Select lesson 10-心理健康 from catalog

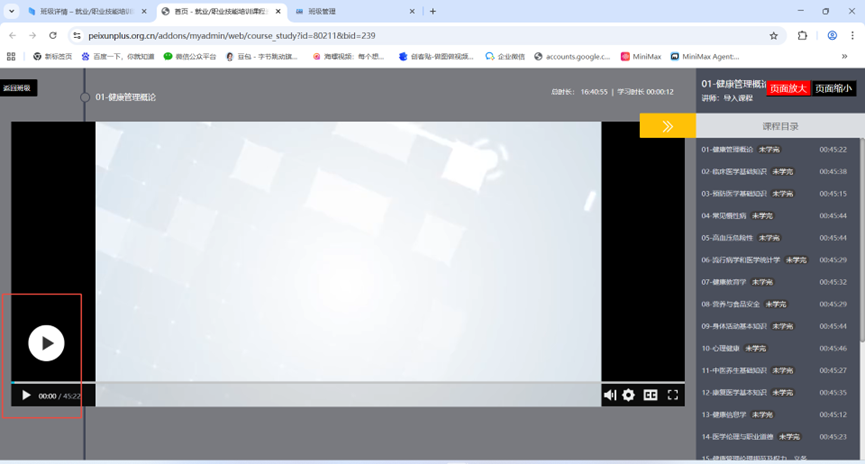click(x=720, y=348)
